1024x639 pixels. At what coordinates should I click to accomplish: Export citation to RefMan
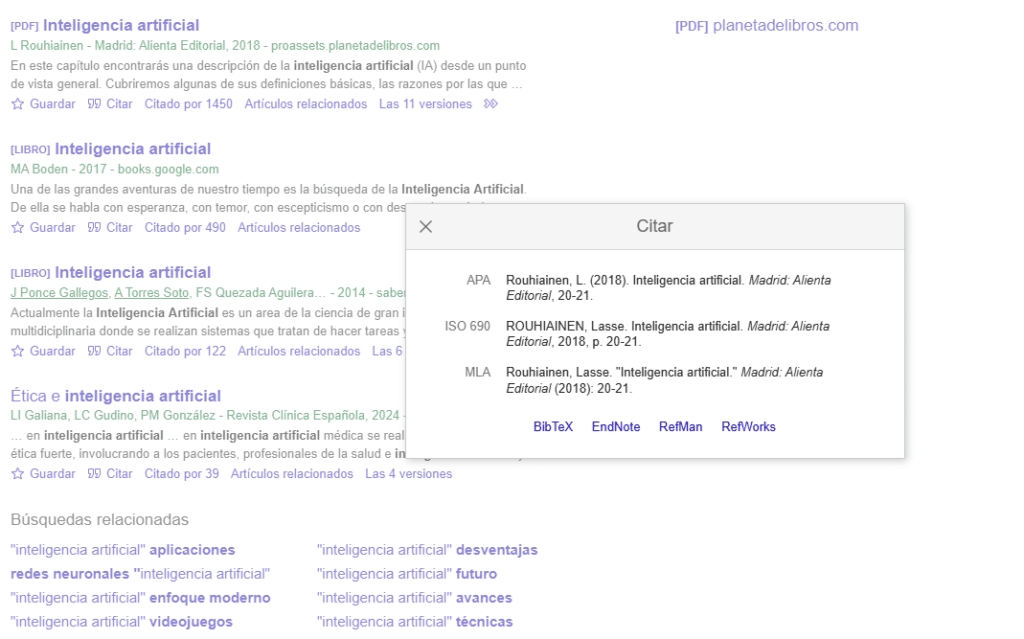tap(680, 427)
